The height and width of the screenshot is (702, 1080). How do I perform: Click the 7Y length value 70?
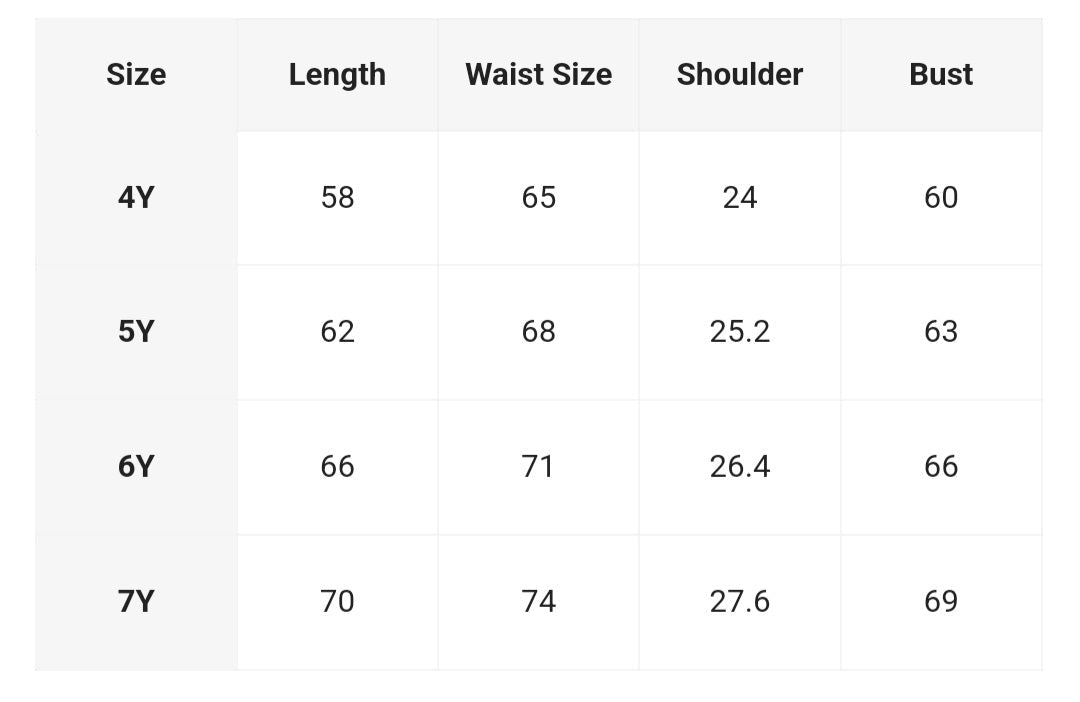click(x=337, y=602)
